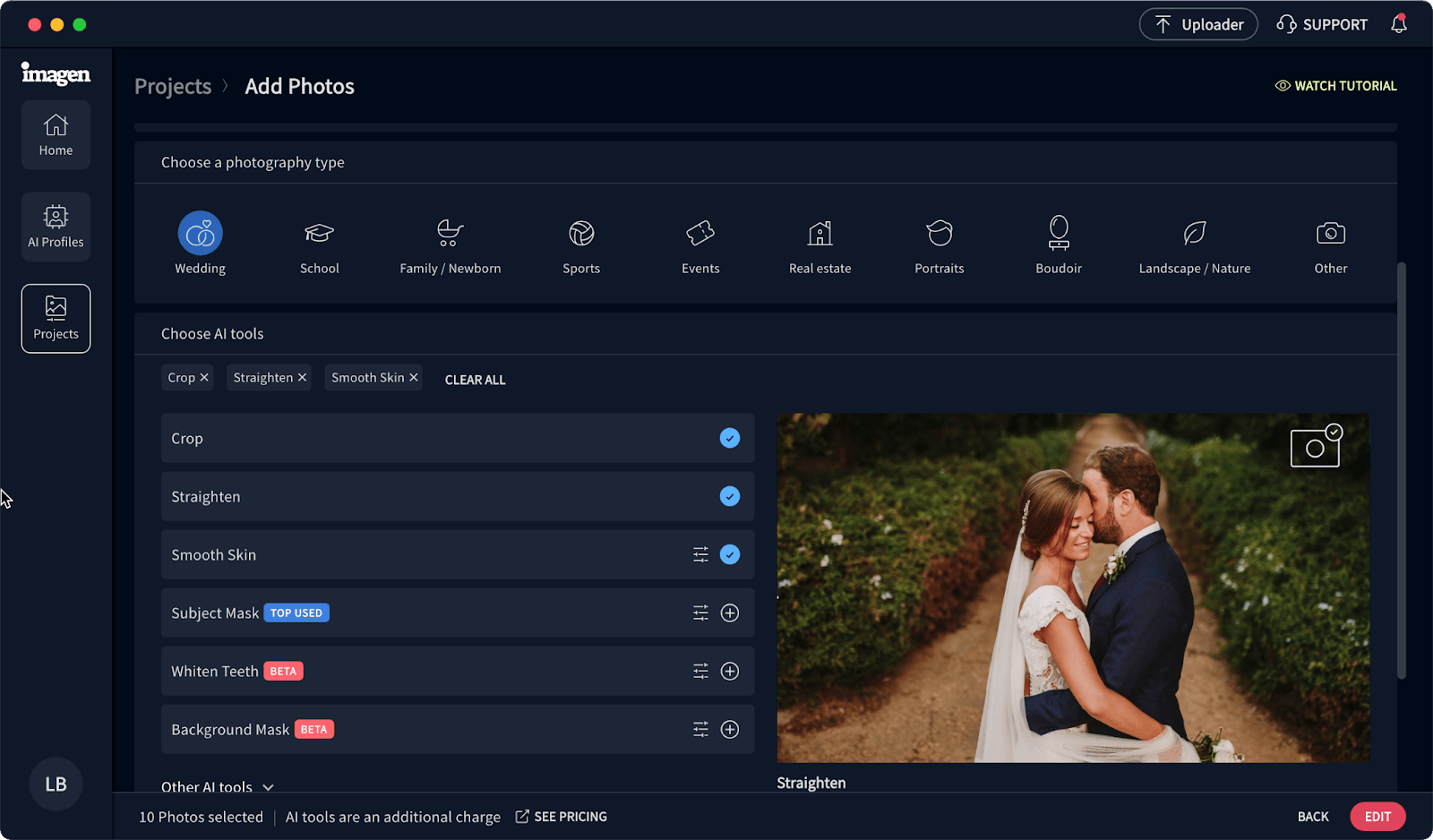
Task: Choose the School photography type icon
Action: (x=319, y=234)
